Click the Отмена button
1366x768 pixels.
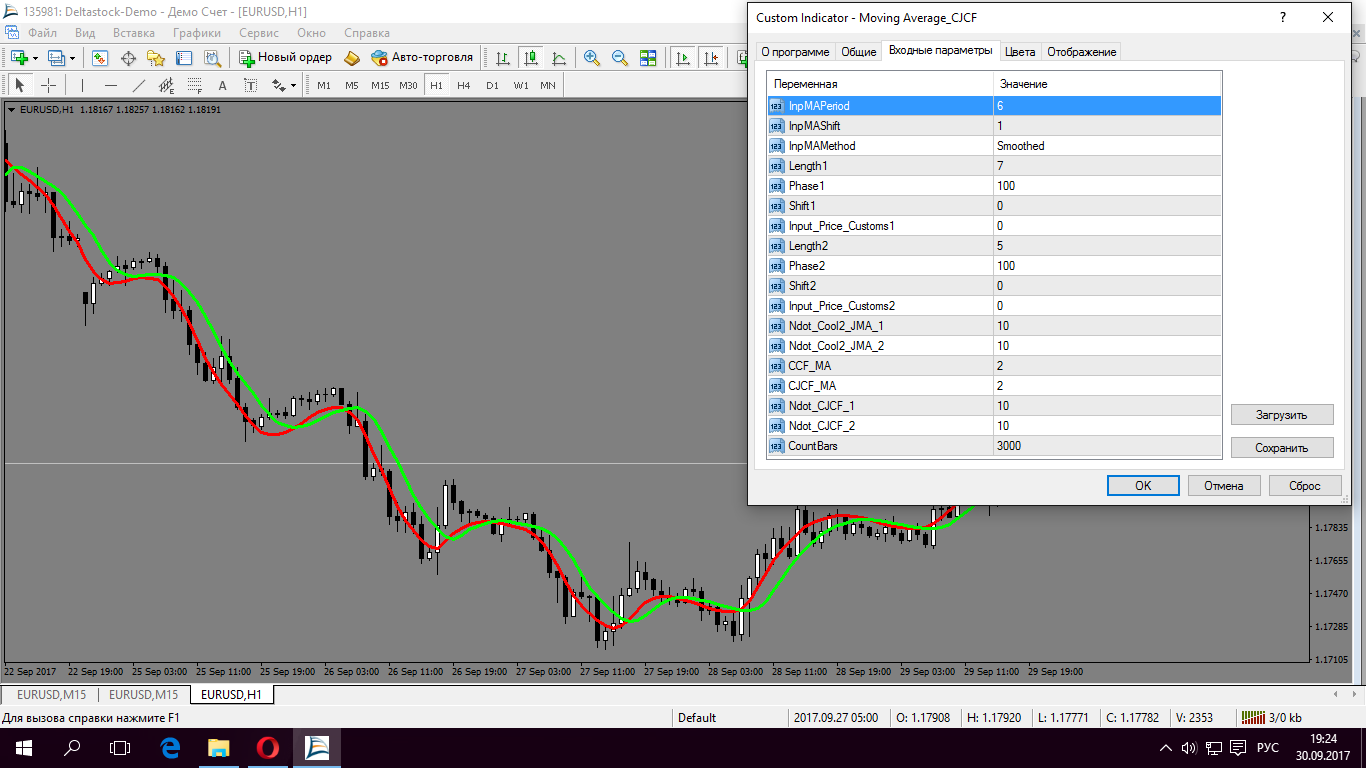[x=1223, y=485]
